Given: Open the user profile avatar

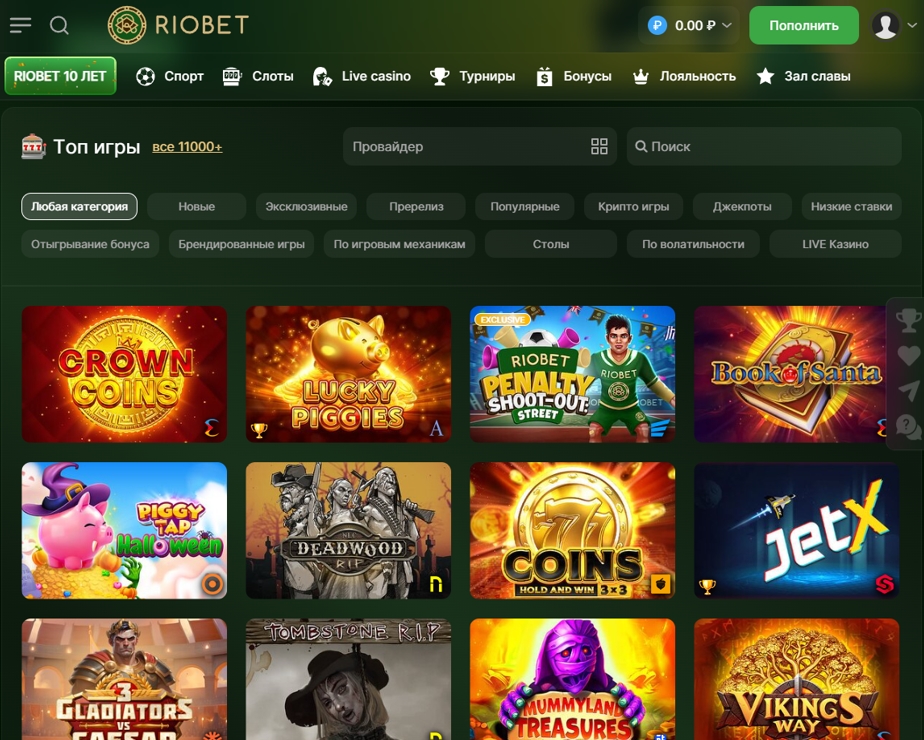Looking at the screenshot, I should click(x=885, y=25).
